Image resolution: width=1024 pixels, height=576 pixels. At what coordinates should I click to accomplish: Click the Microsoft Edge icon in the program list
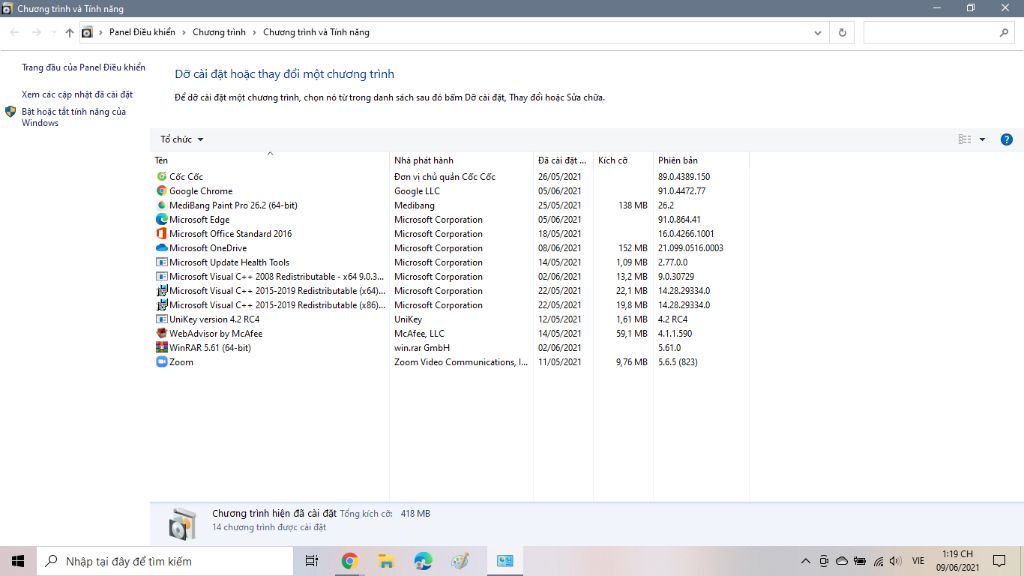161,219
